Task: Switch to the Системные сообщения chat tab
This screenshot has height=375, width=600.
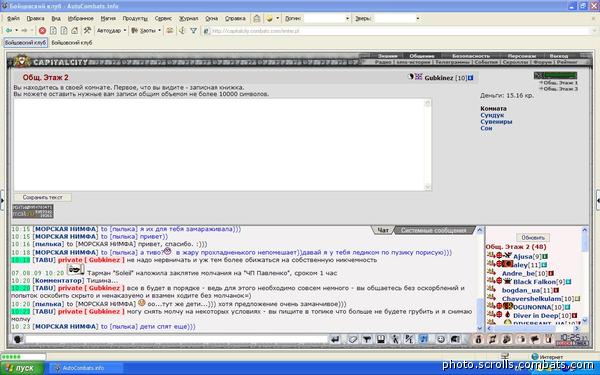Action: pos(434,230)
